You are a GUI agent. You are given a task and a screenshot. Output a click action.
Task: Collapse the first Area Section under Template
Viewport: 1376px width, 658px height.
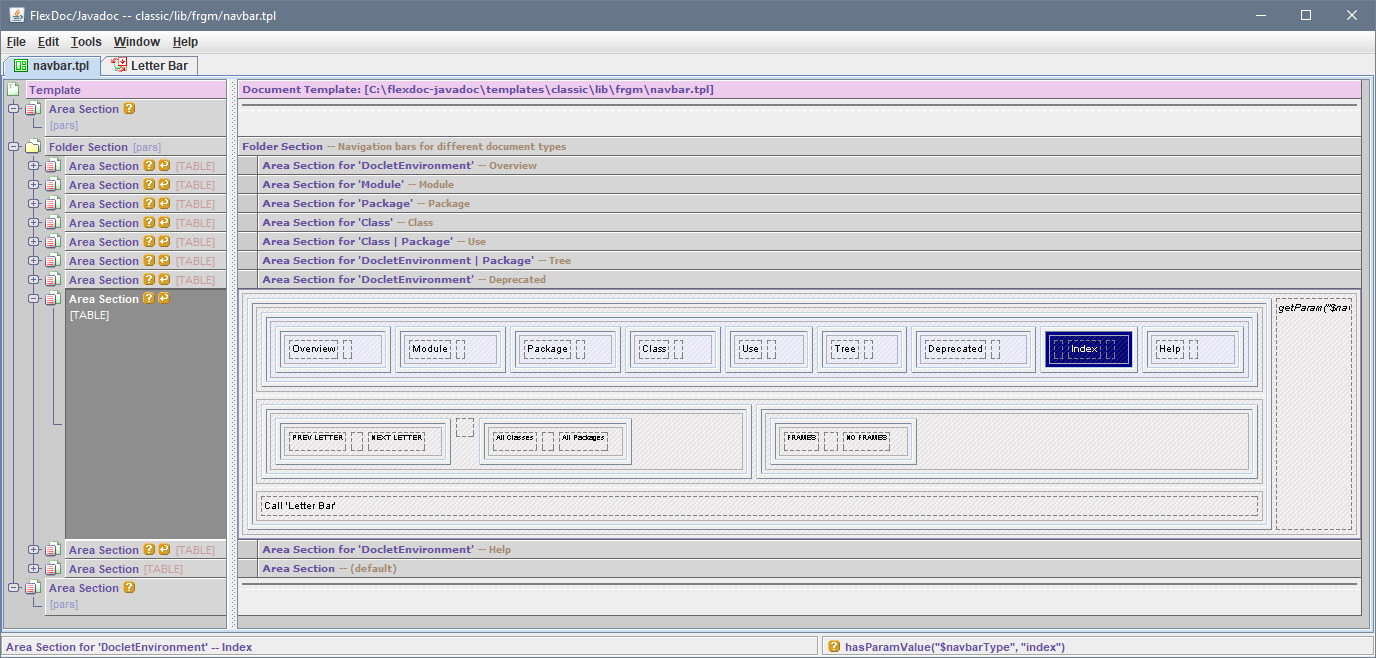[14, 109]
